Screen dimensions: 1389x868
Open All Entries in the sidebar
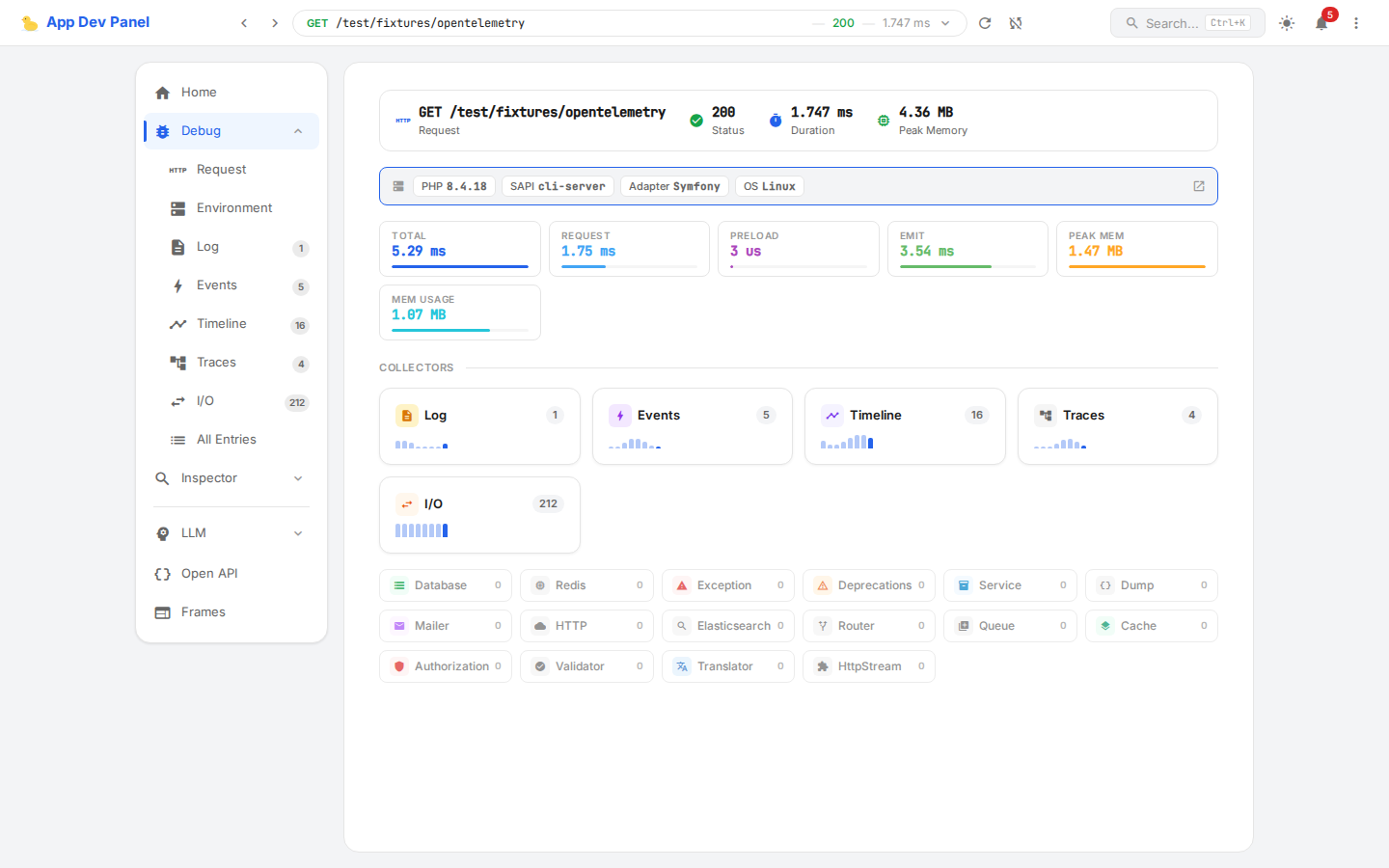227,440
